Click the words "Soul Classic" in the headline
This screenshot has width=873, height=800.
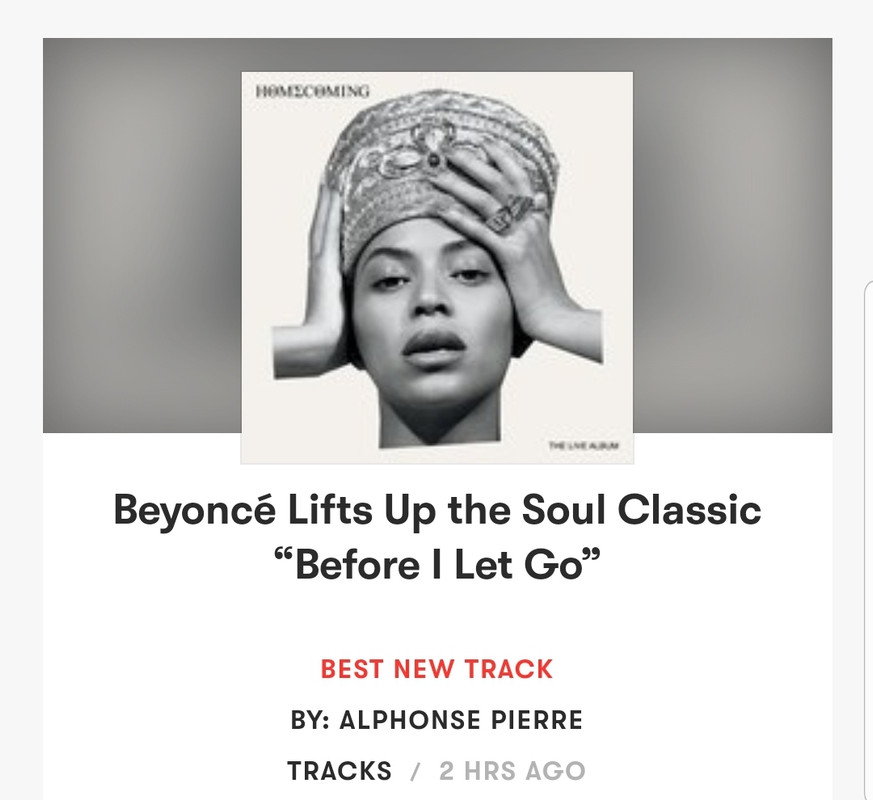[641, 509]
